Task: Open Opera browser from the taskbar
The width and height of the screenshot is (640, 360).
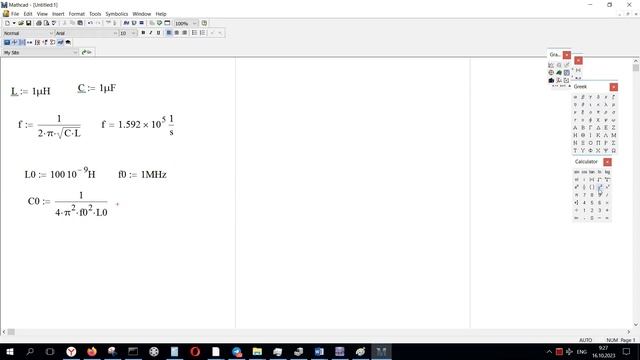Action: (195, 351)
